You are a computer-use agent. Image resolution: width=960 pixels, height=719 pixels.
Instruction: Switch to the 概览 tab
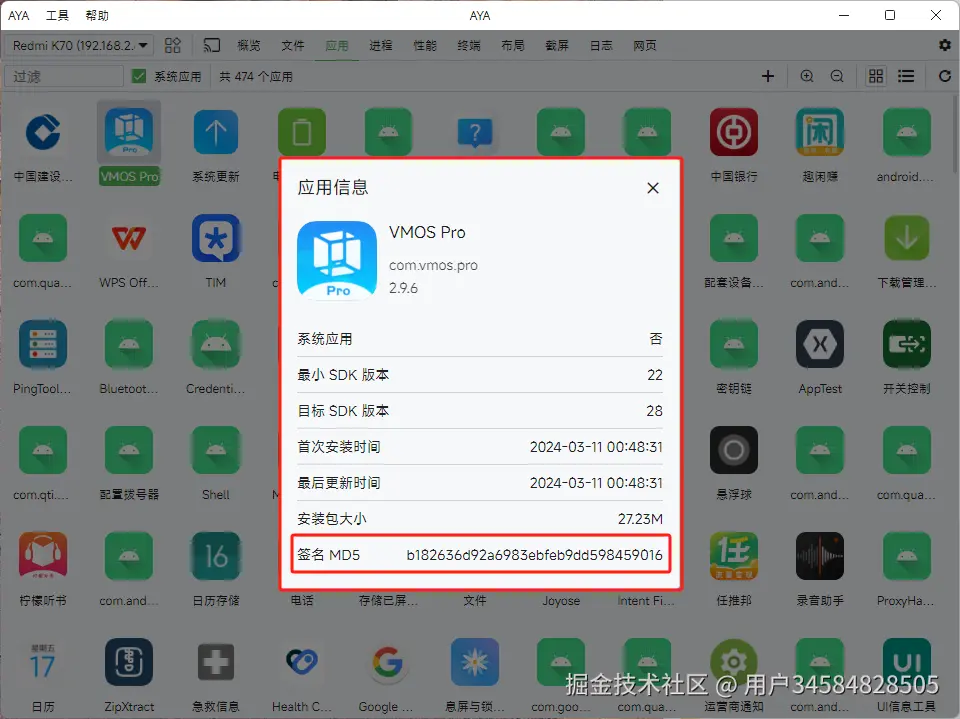(x=249, y=45)
